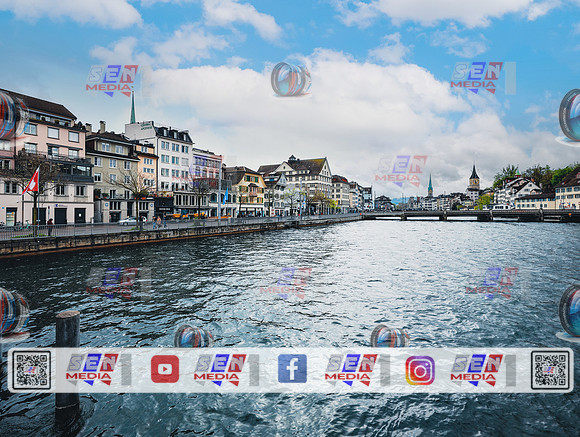580x437 pixels.
Task: Click the QR code at banner's left end
Action: pyautogui.click(x=31, y=370)
